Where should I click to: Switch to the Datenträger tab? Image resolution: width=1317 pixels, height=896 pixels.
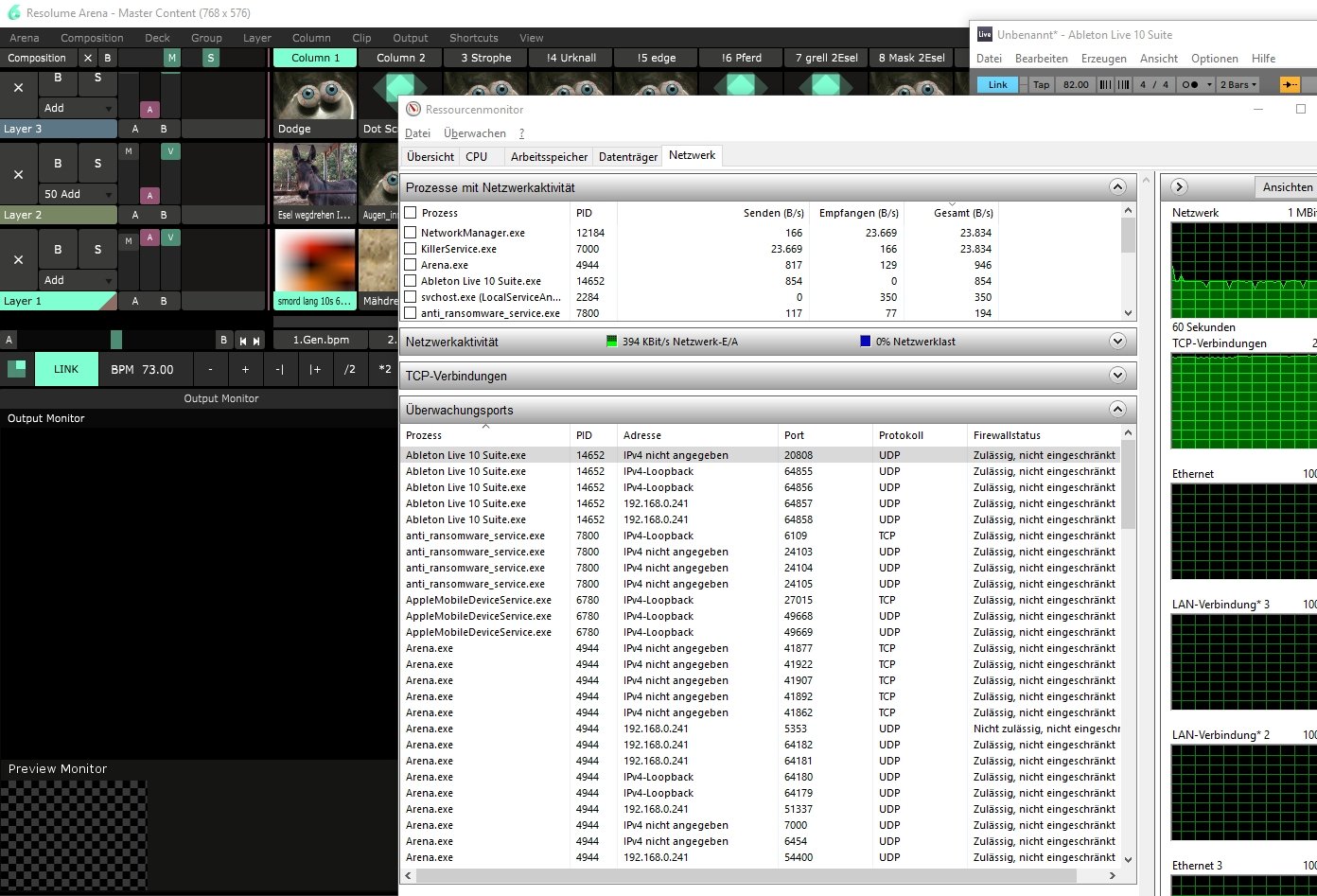point(628,157)
